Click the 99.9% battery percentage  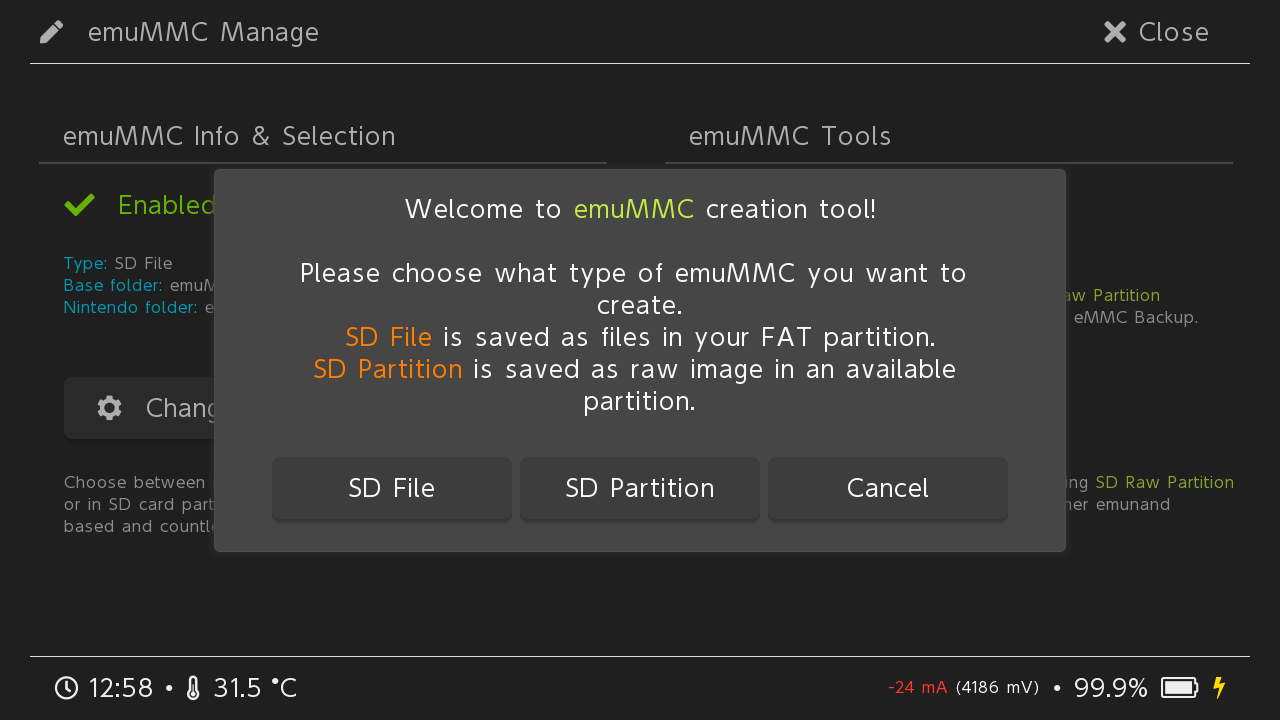(1110, 688)
